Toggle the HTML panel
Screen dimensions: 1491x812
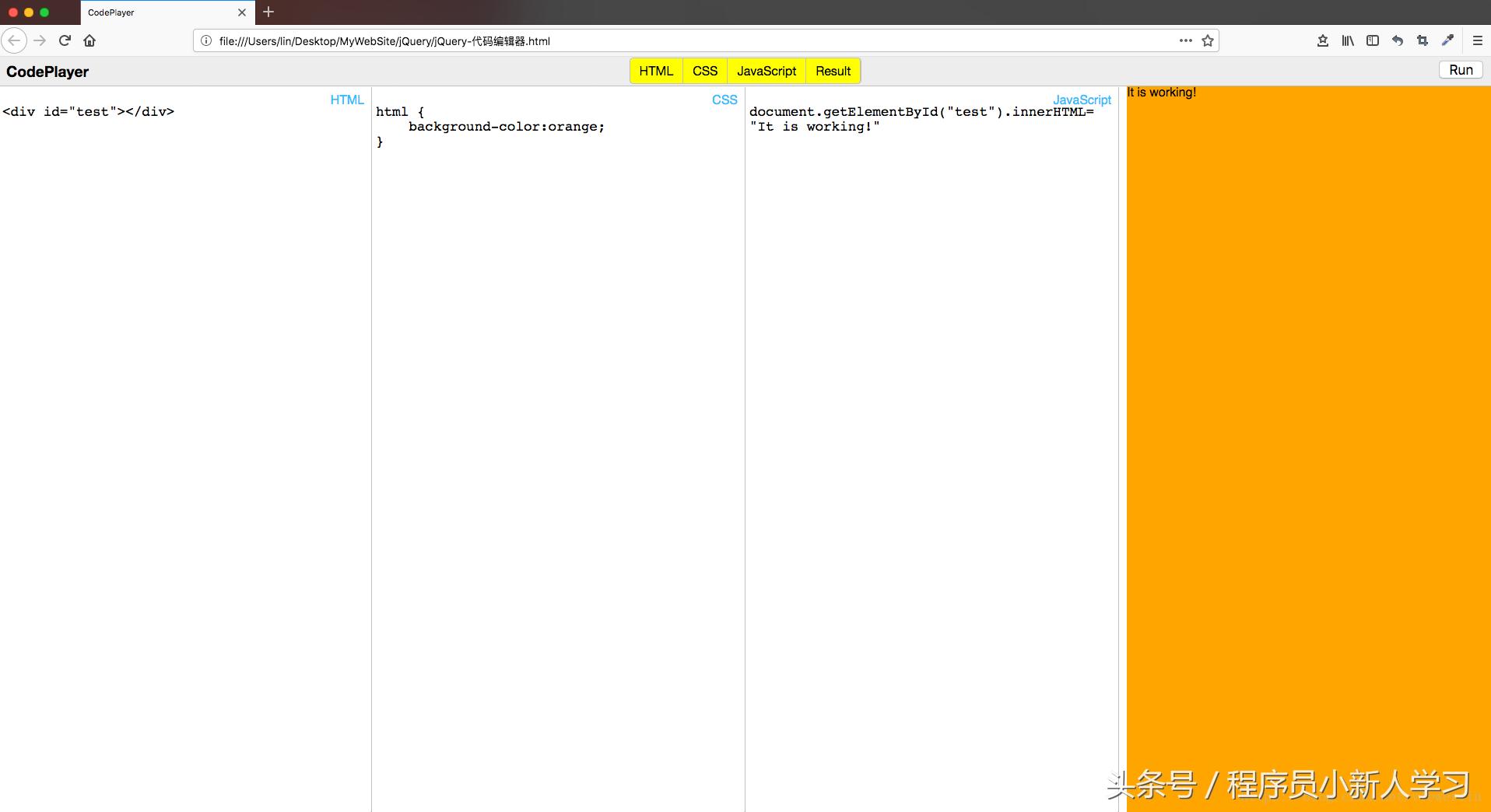tap(656, 71)
